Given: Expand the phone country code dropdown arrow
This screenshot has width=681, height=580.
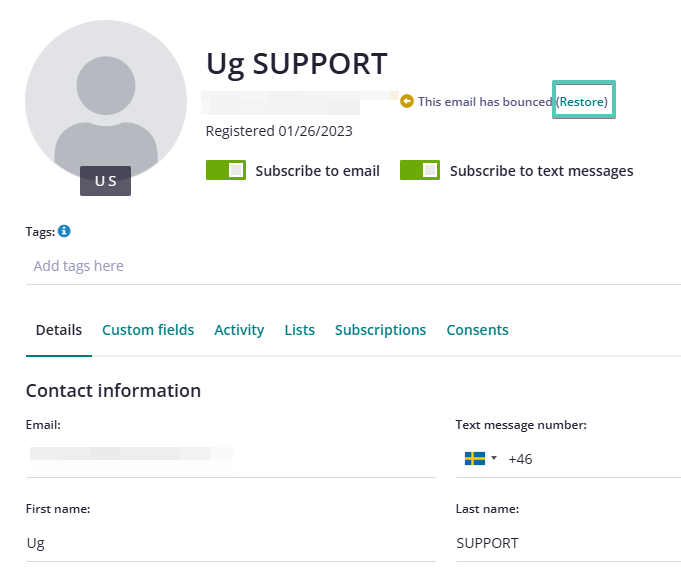Looking at the screenshot, I should coord(494,458).
